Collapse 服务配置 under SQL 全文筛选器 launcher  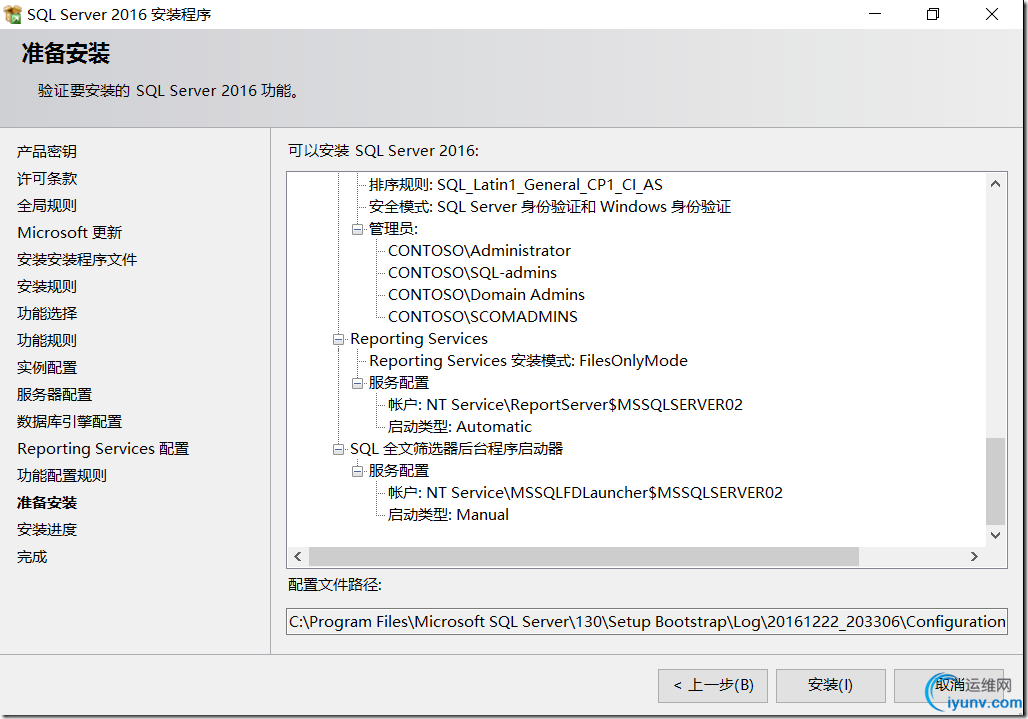point(357,471)
